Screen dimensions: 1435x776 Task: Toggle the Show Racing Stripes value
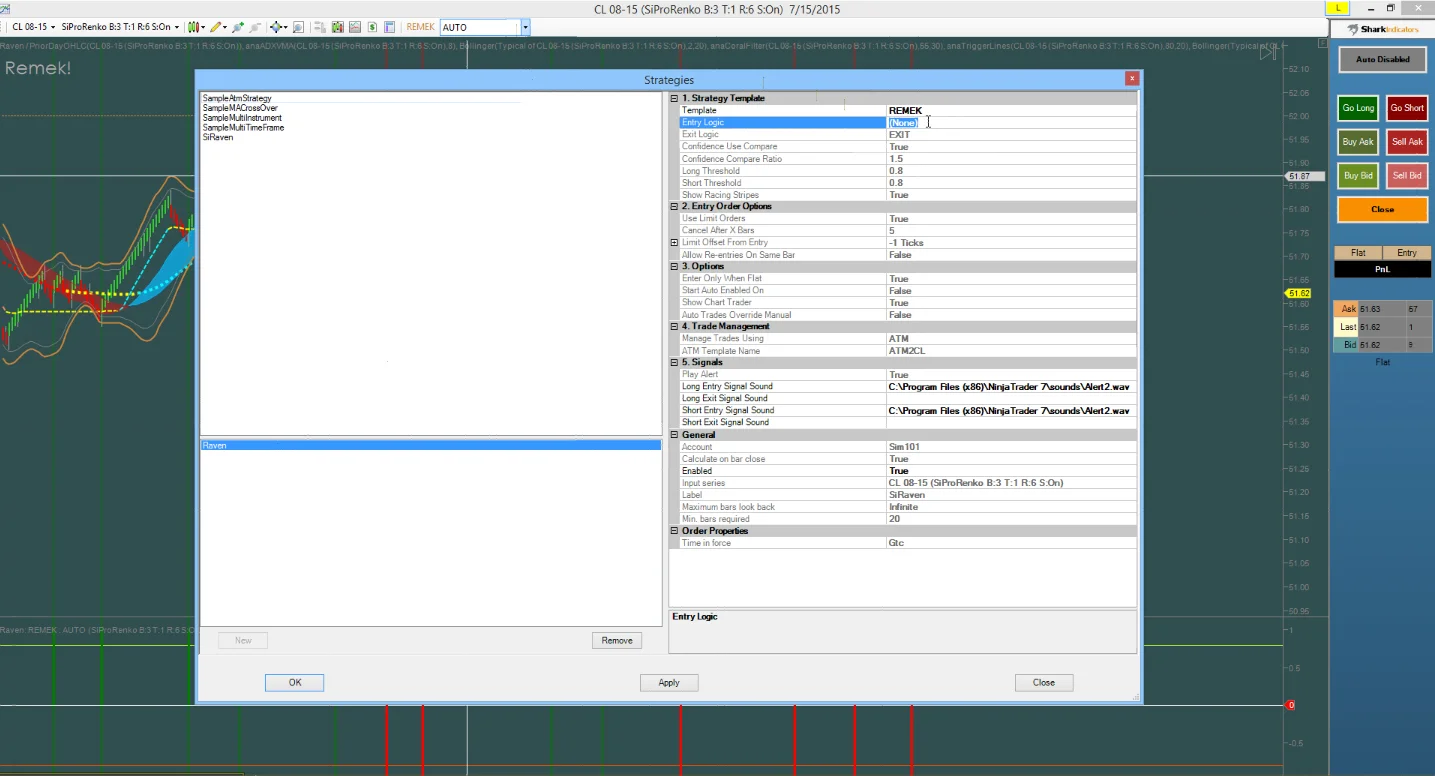1011,194
